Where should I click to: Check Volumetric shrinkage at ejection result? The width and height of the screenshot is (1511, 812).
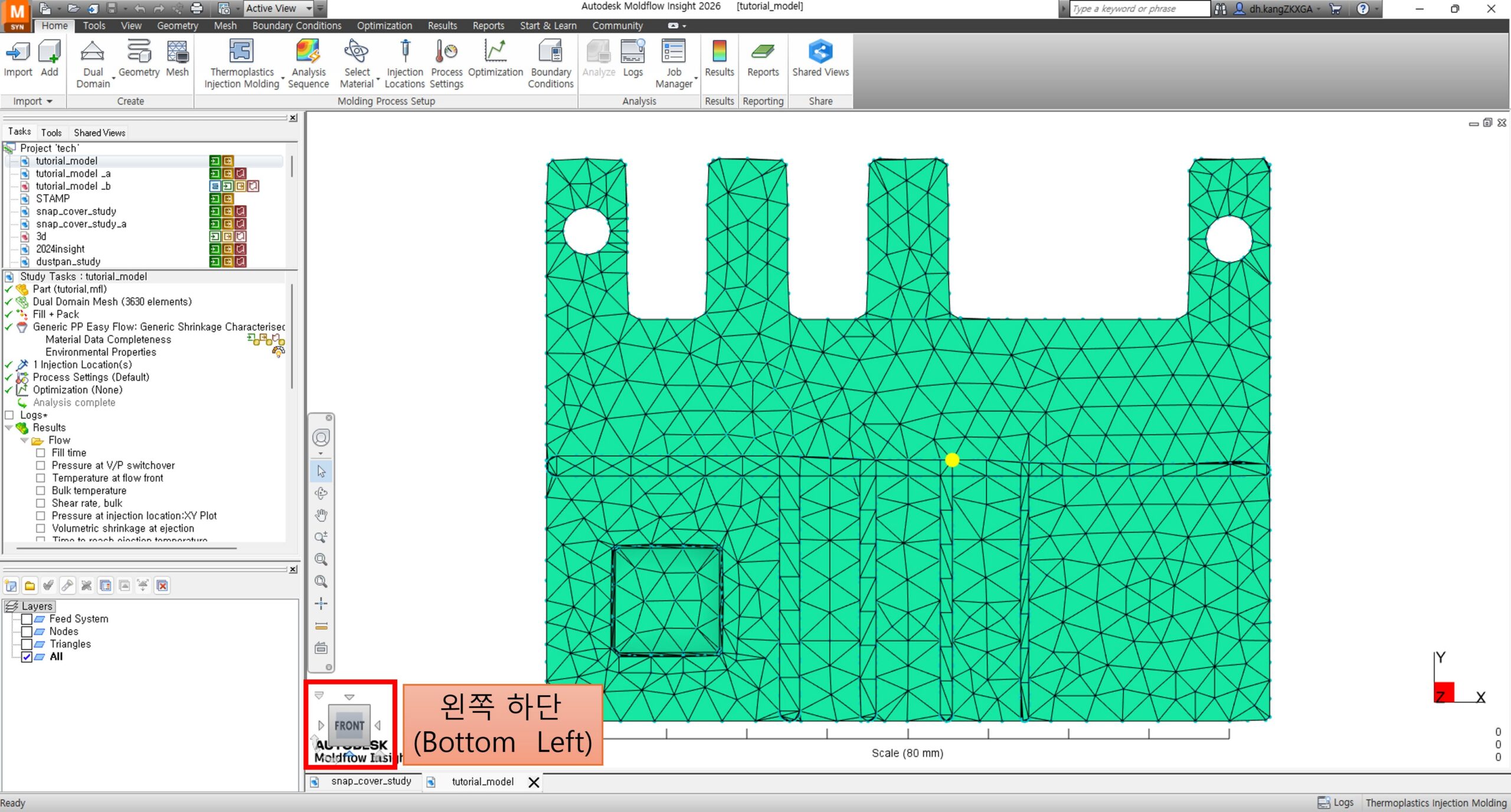(41, 529)
